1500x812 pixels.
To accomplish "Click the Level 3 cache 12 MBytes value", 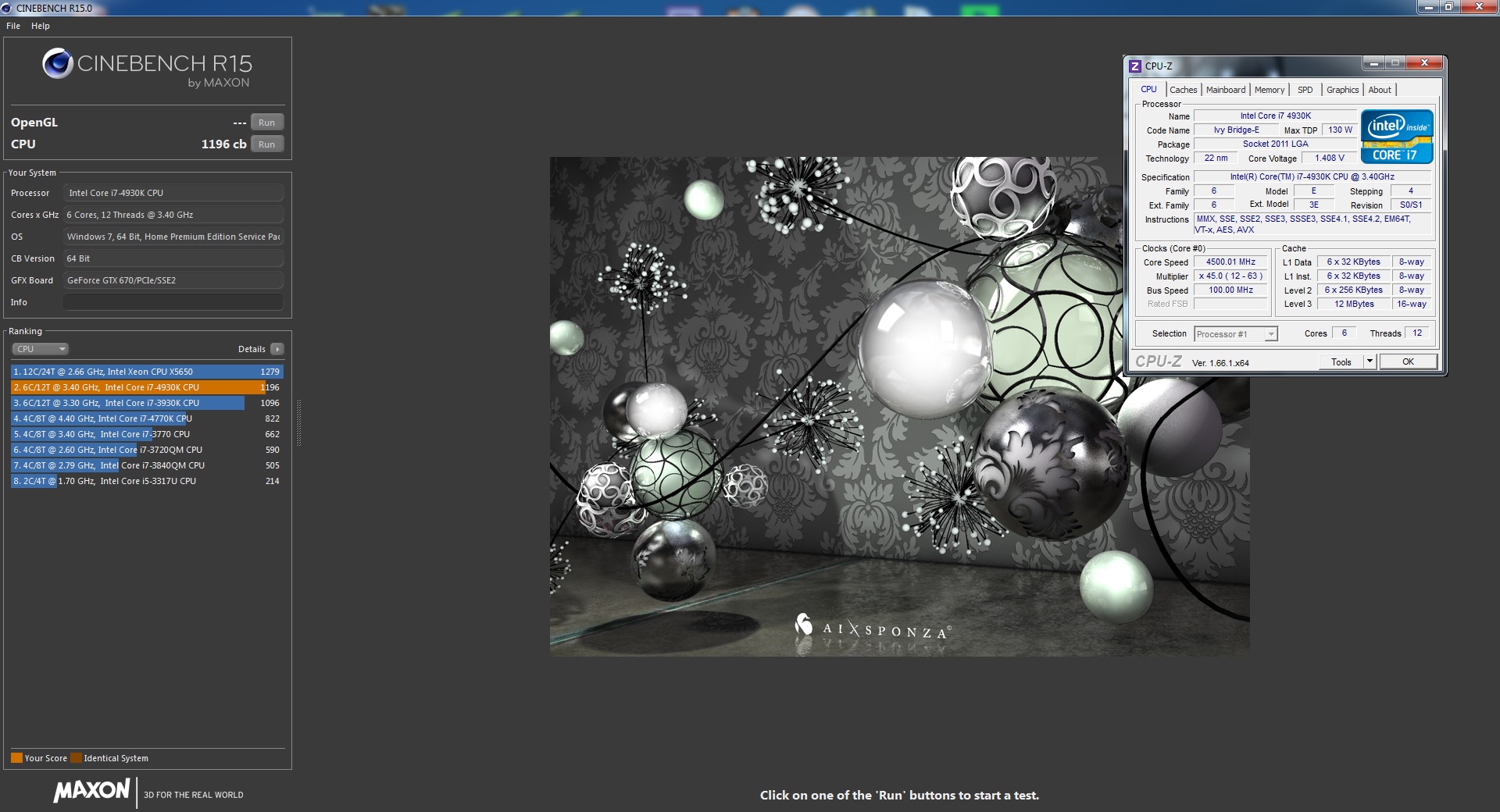I will [1354, 304].
